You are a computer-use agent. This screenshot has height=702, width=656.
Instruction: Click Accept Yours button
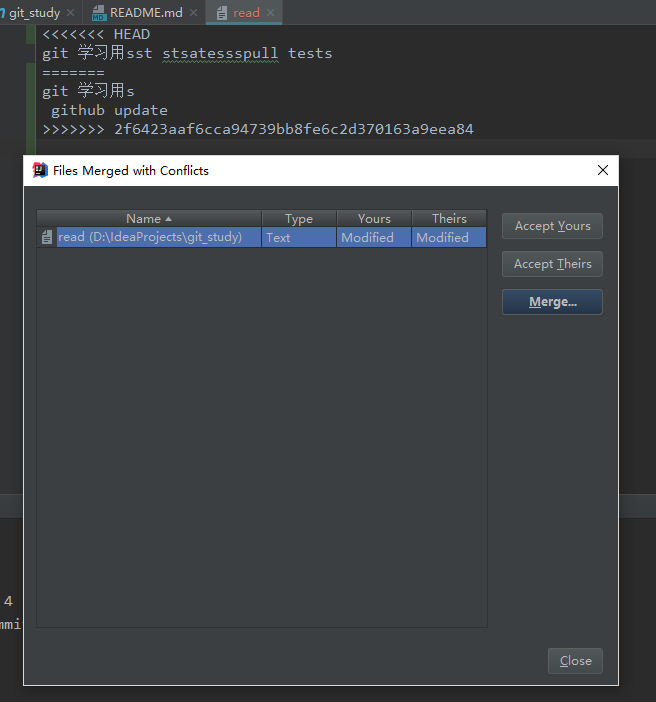[x=552, y=226]
